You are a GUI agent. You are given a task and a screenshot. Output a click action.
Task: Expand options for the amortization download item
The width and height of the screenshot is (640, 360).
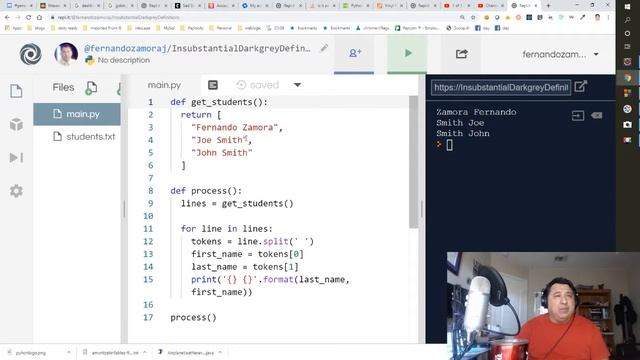pyautogui.click(x=144, y=352)
